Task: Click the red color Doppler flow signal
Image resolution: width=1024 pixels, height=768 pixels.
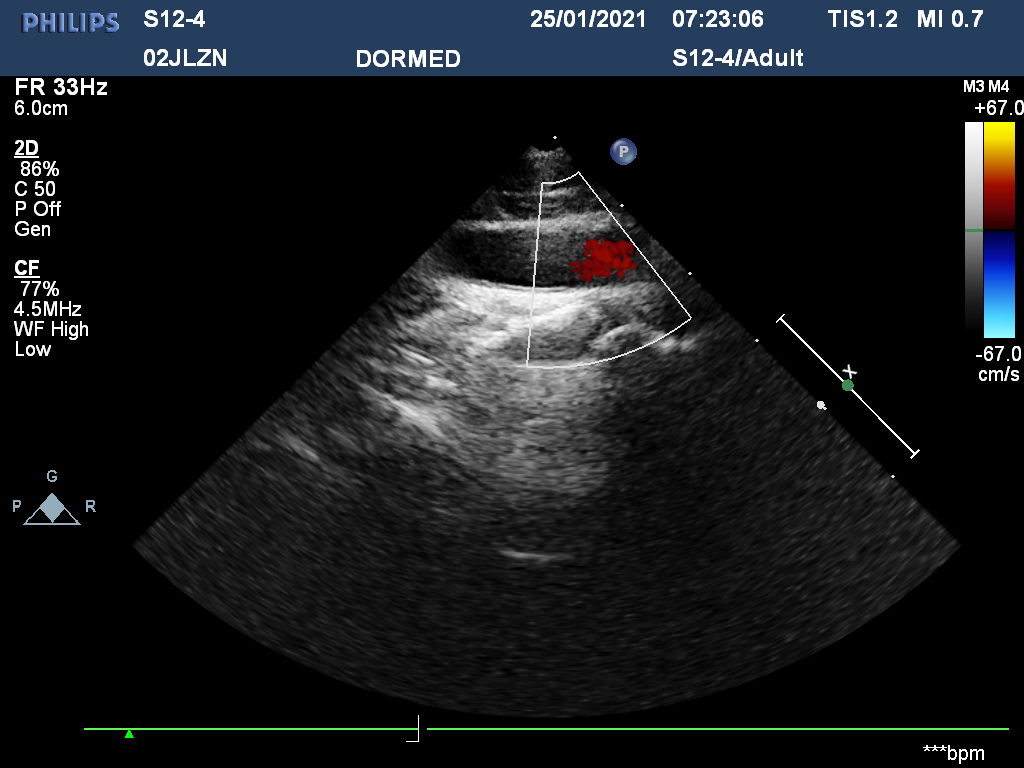Action: 603,258
